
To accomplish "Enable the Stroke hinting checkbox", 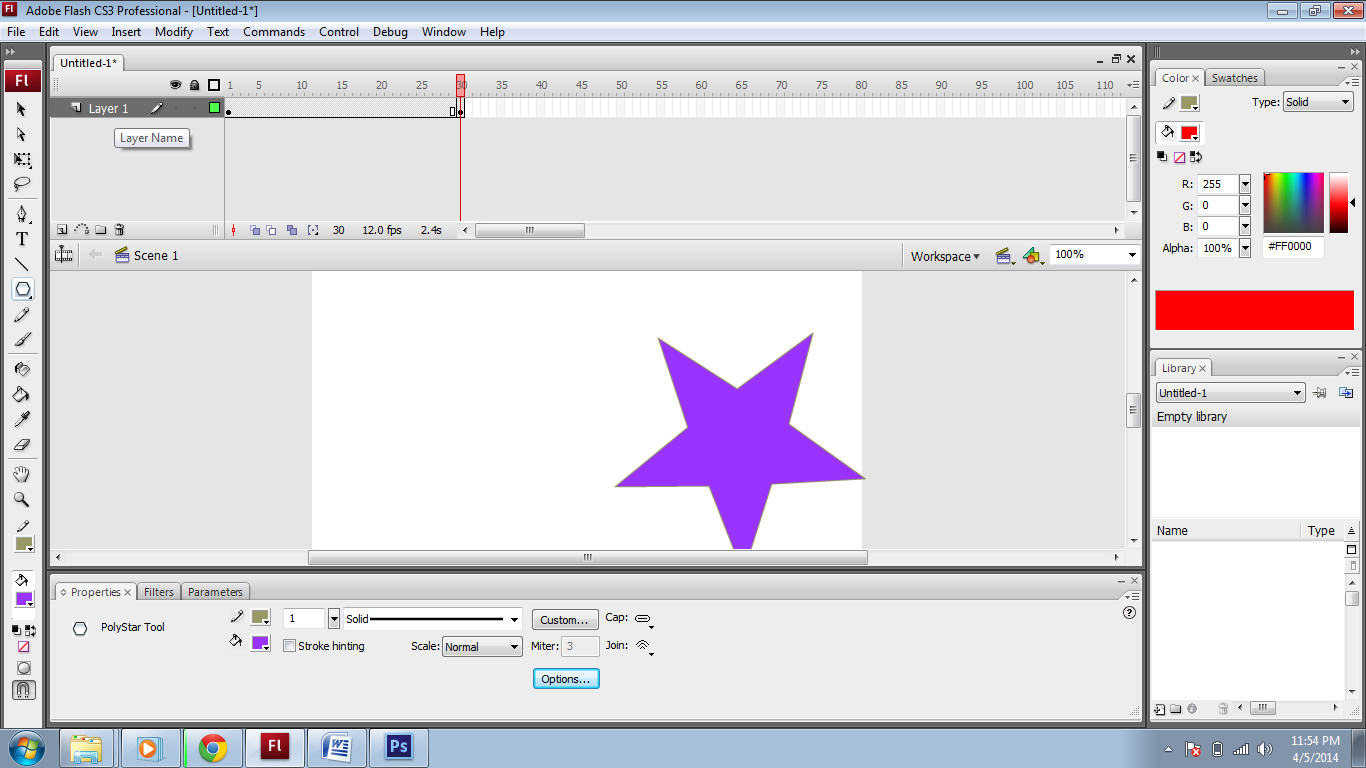I will coord(289,646).
